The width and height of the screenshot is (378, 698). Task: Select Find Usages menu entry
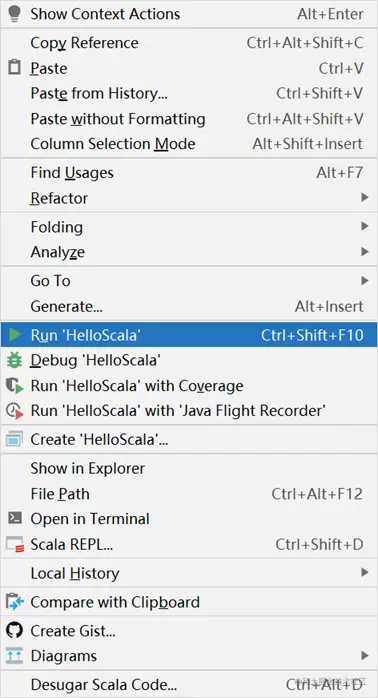click(189, 173)
